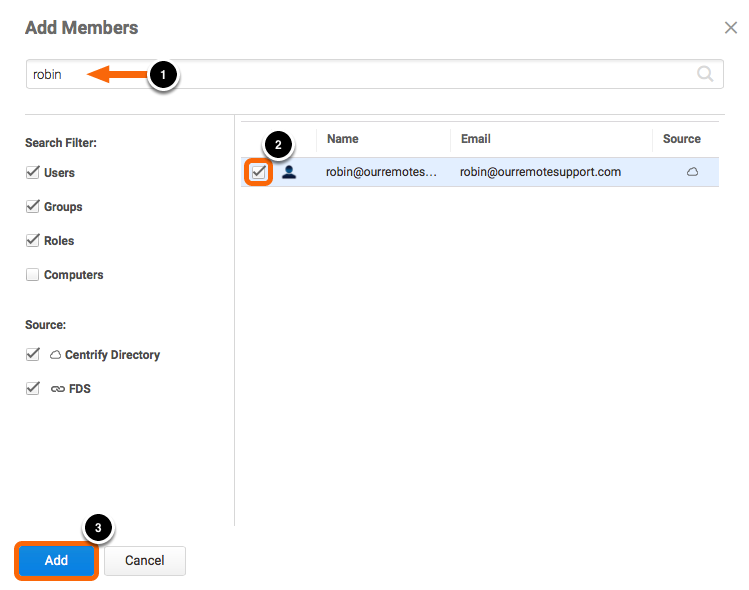This screenshot has width=749, height=590.
Task: Click the Roles filter label
Action: 59,241
